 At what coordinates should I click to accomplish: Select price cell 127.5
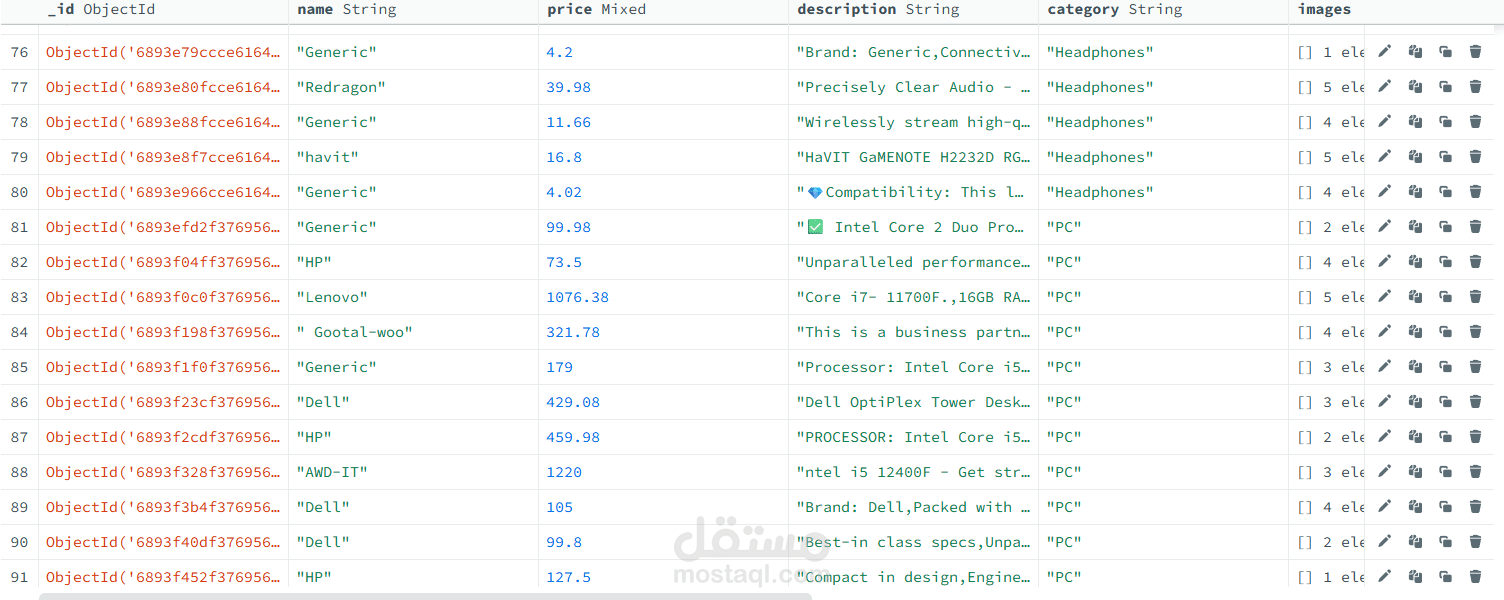click(x=568, y=577)
